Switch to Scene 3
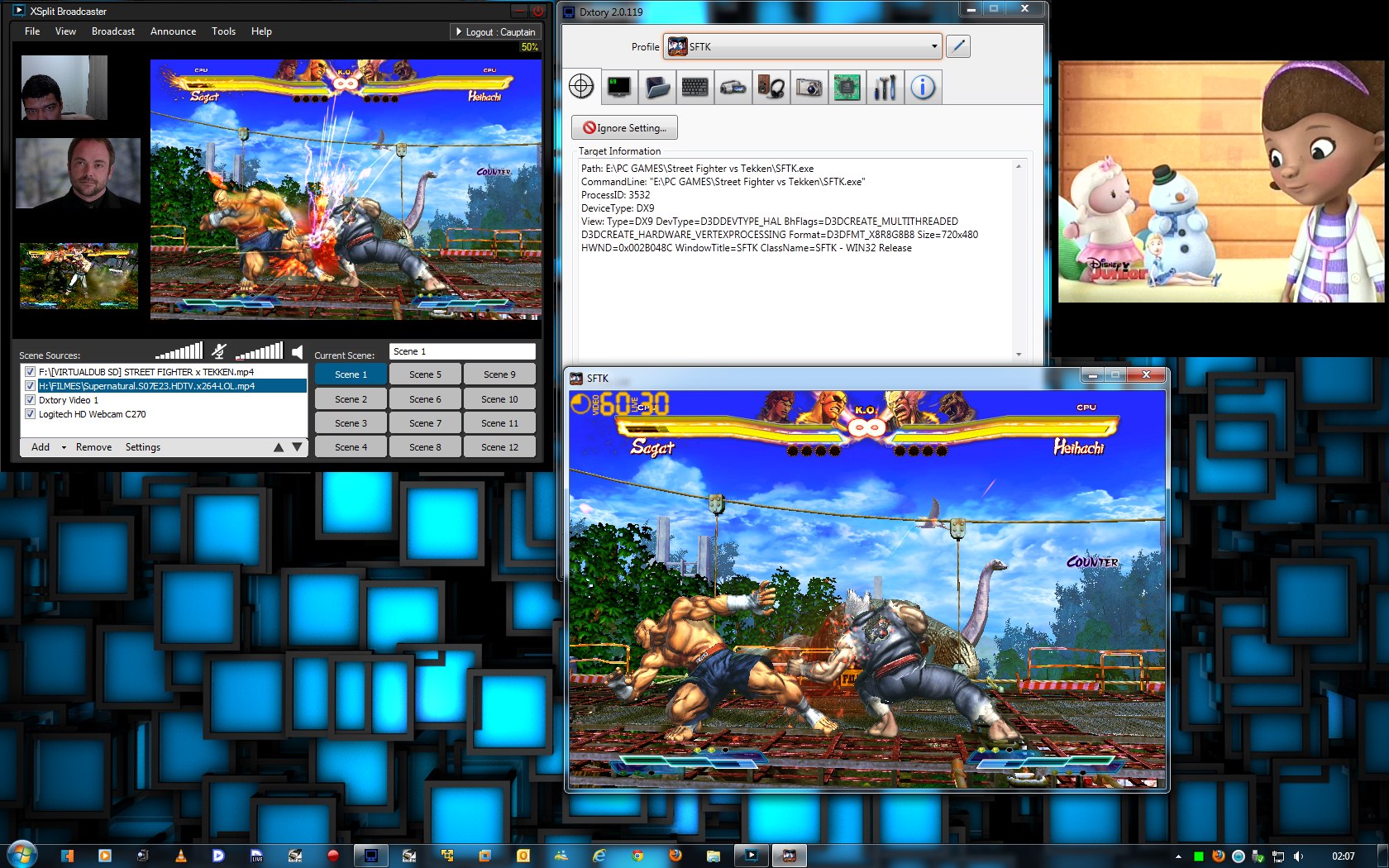Viewport: 1389px width, 868px height. 351,423
